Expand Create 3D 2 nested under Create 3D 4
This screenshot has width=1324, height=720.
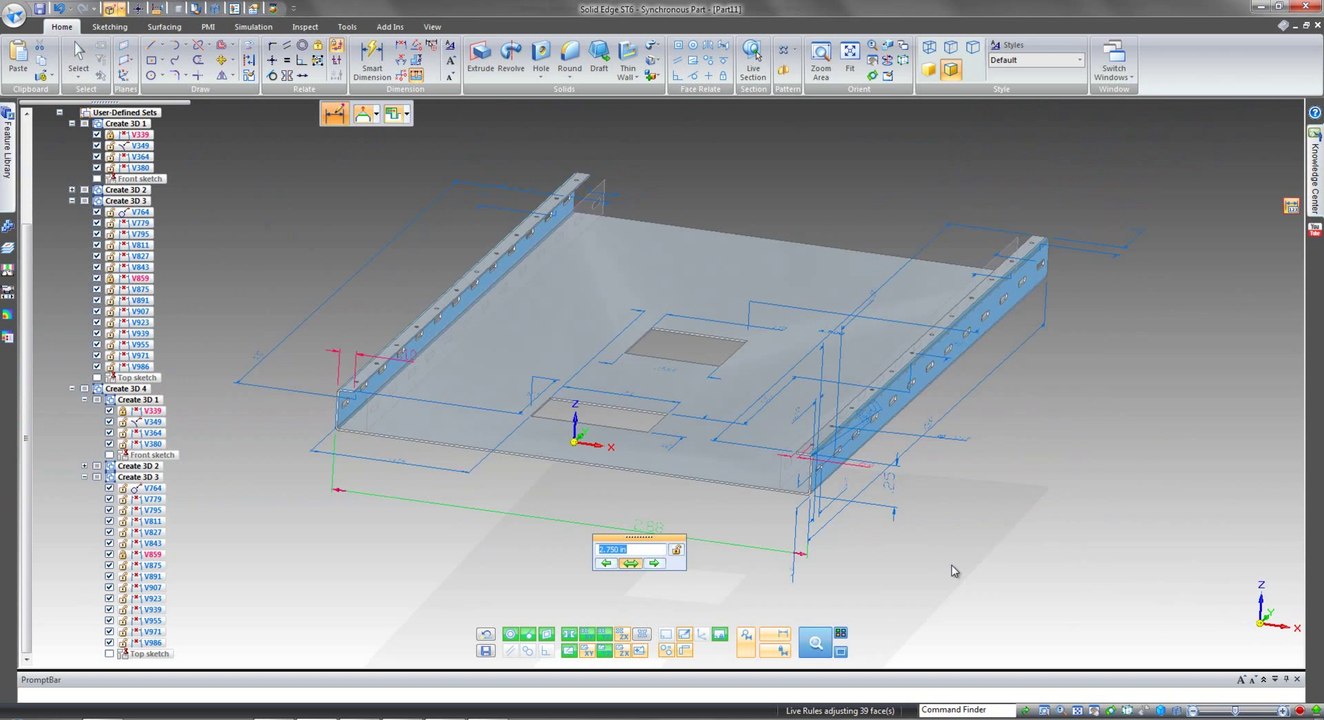pyautogui.click(x=85, y=466)
